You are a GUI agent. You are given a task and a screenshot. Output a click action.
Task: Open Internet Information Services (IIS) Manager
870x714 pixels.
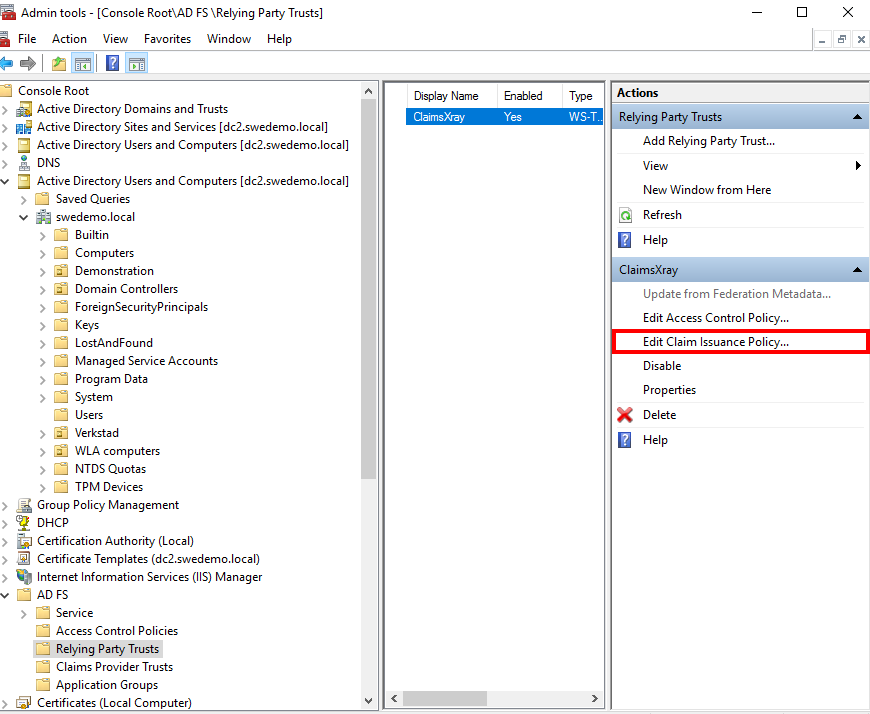(x=149, y=577)
